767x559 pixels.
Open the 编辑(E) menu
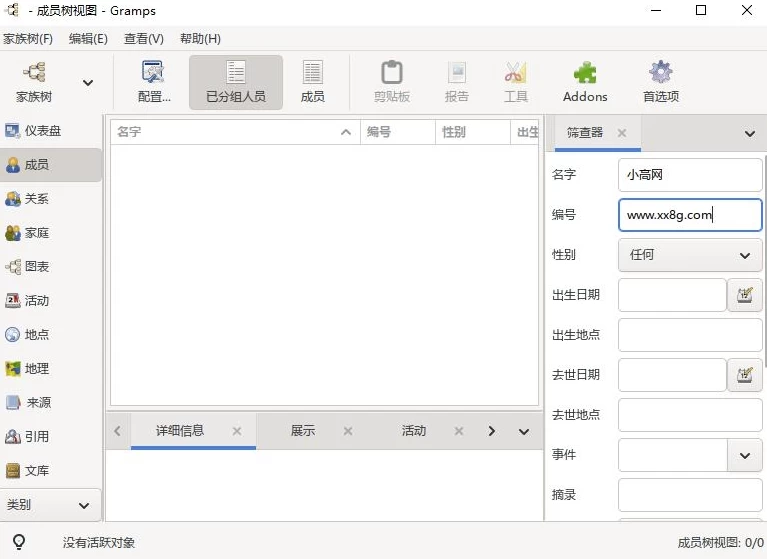(x=88, y=39)
